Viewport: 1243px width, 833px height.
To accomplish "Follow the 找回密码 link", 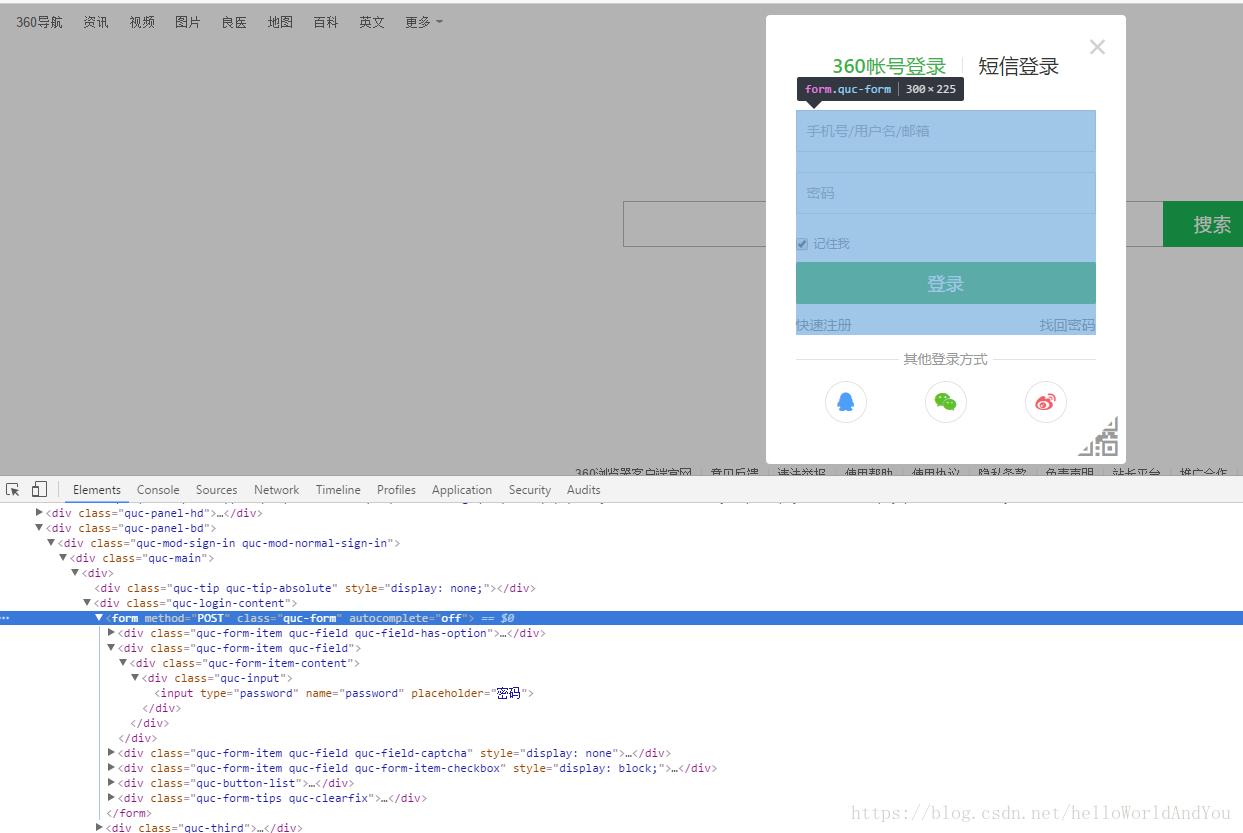I will point(1068,325).
